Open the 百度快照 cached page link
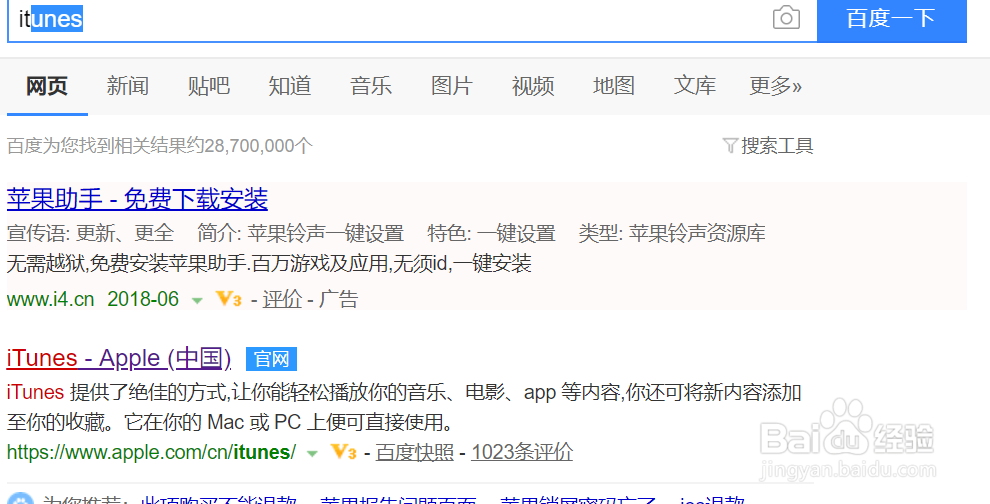 coord(415,452)
